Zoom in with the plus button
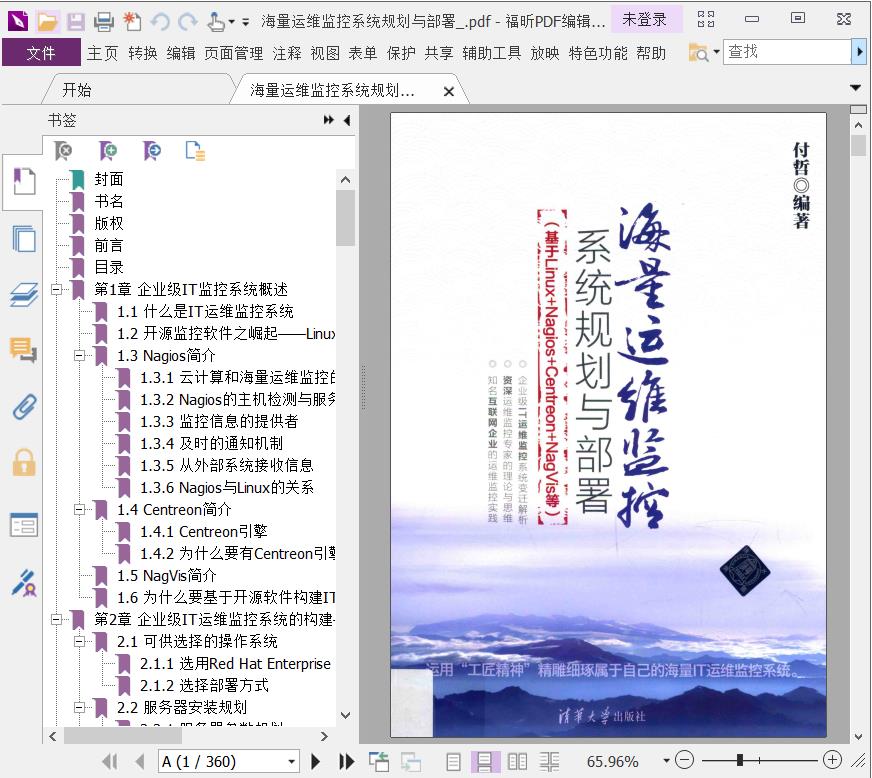872x778 pixels. pos(832,760)
